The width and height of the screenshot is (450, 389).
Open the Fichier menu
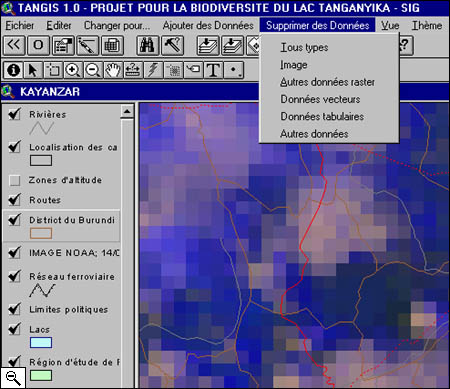pyautogui.click(x=20, y=25)
